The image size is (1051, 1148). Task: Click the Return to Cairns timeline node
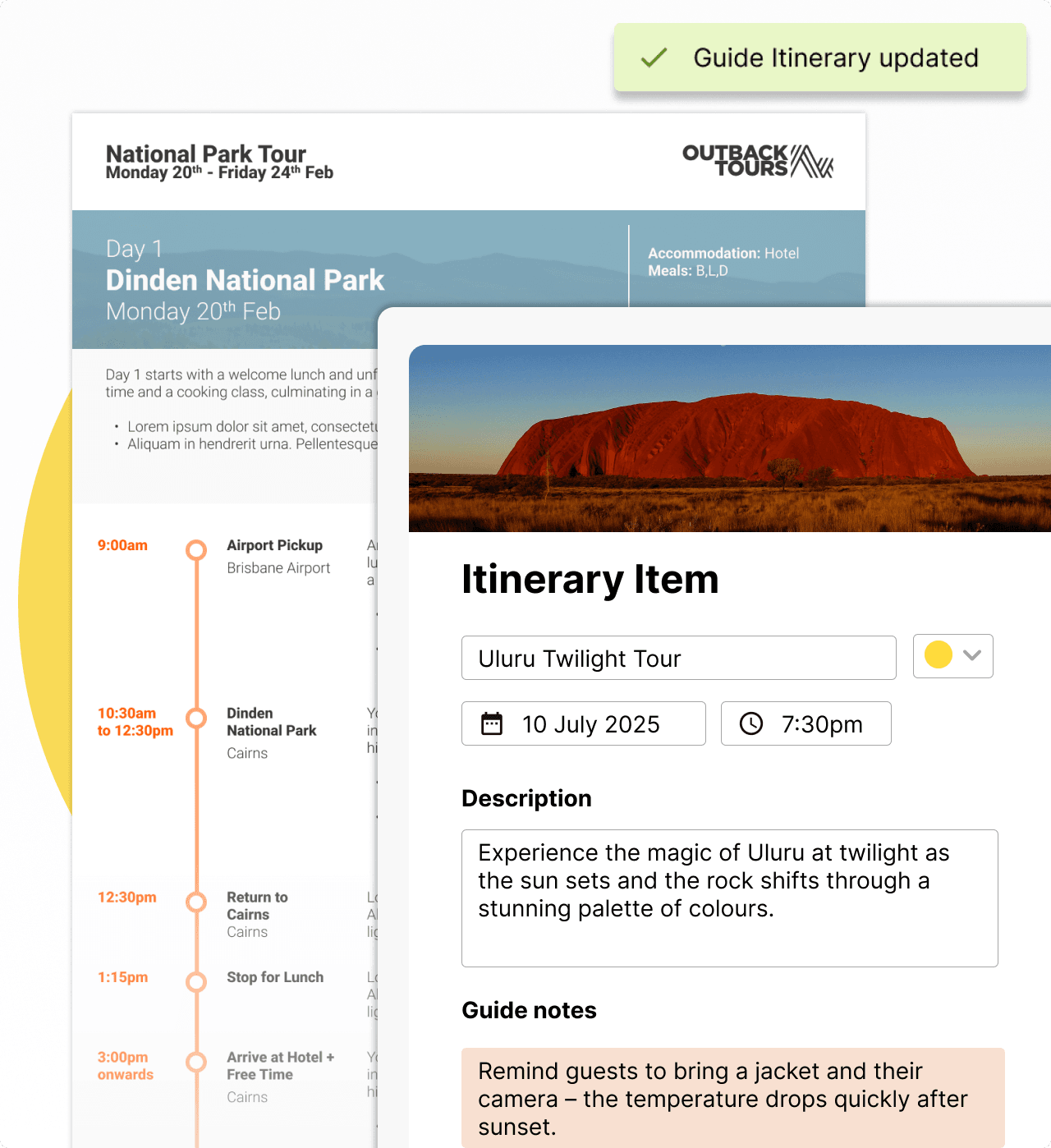[196, 902]
